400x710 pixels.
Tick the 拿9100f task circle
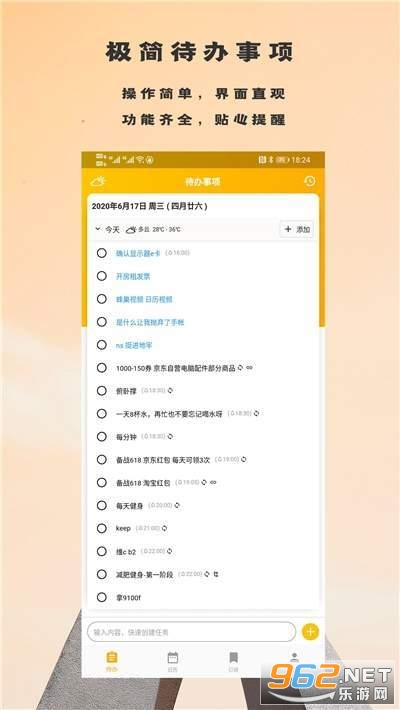point(102,597)
